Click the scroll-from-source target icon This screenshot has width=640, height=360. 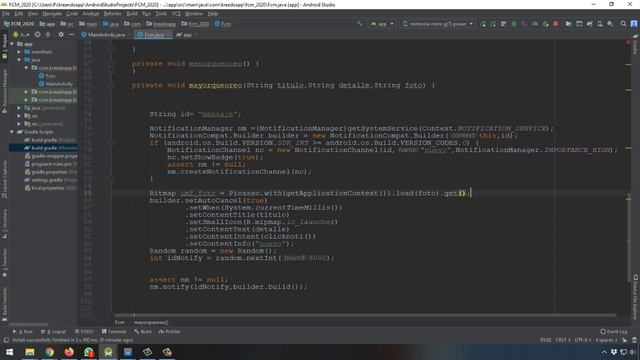click(38, 35)
